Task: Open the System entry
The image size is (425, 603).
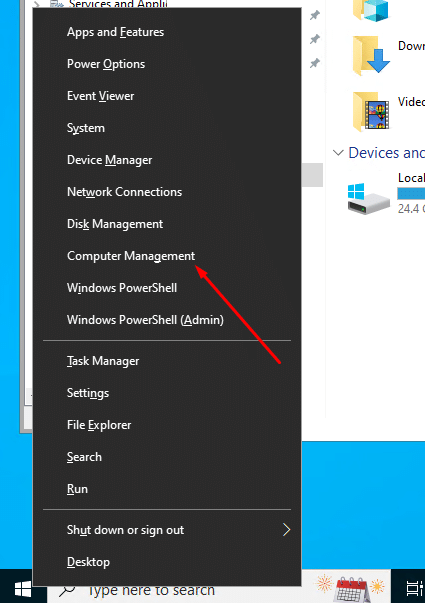Action: pyautogui.click(x=167, y=128)
